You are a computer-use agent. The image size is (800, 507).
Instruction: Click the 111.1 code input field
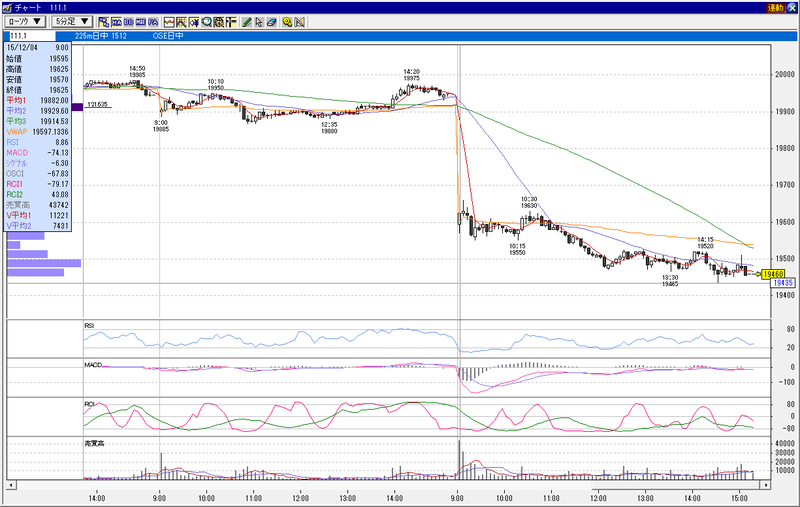[32, 36]
